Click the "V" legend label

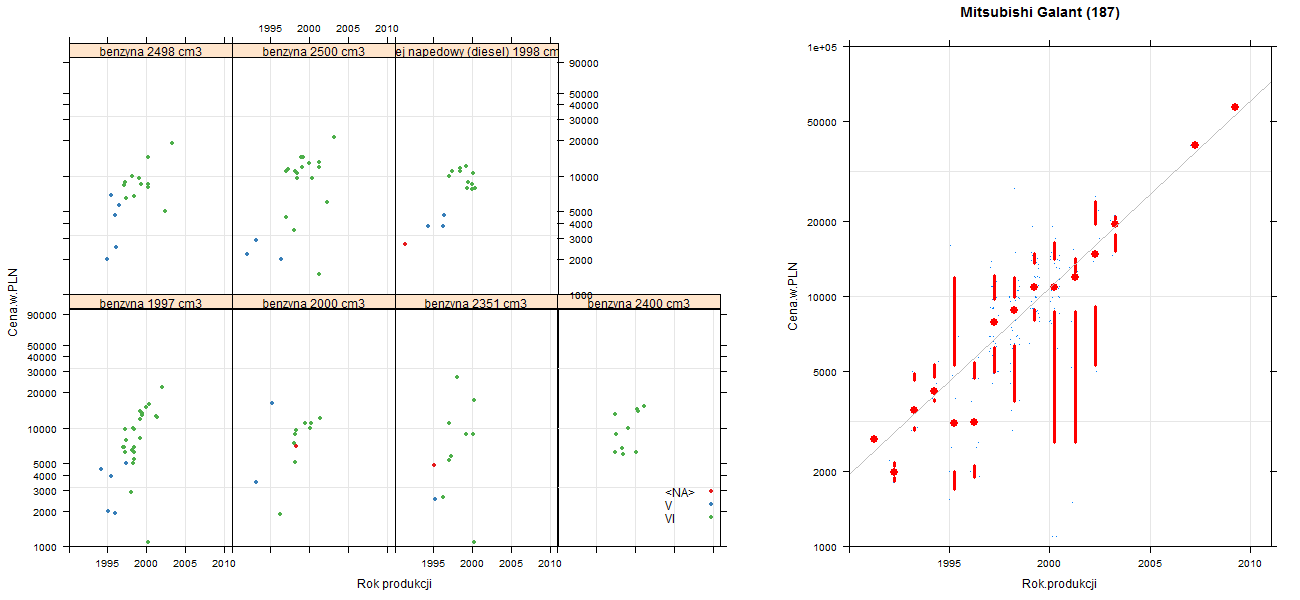(669, 505)
